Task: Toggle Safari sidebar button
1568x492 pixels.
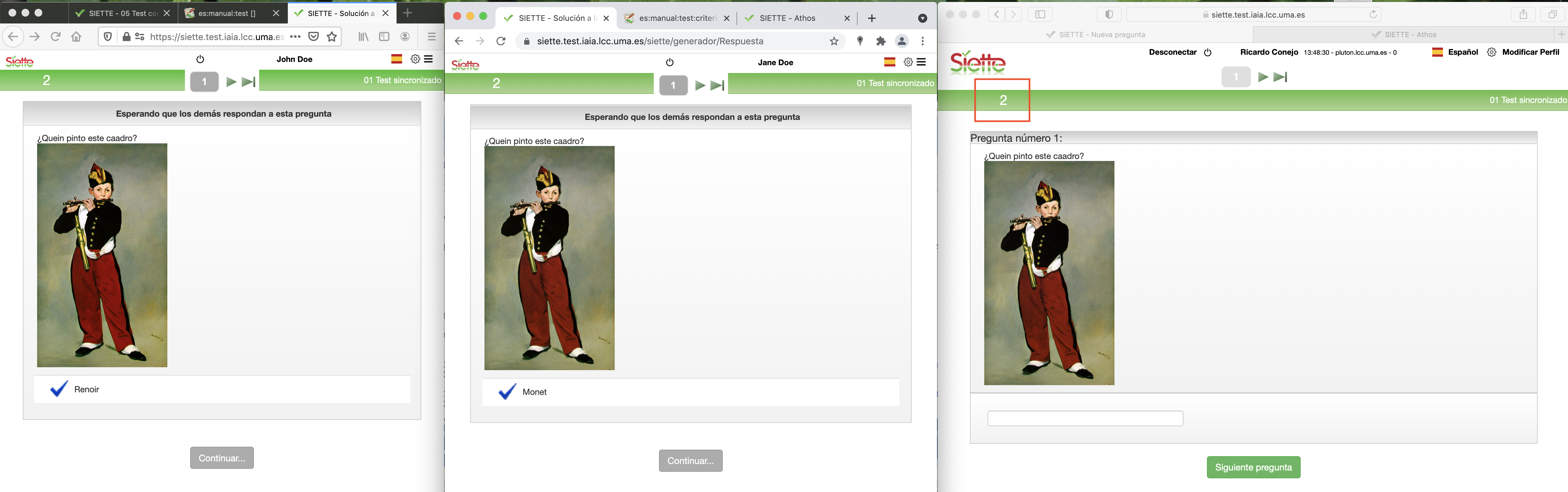Action: (x=1040, y=15)
